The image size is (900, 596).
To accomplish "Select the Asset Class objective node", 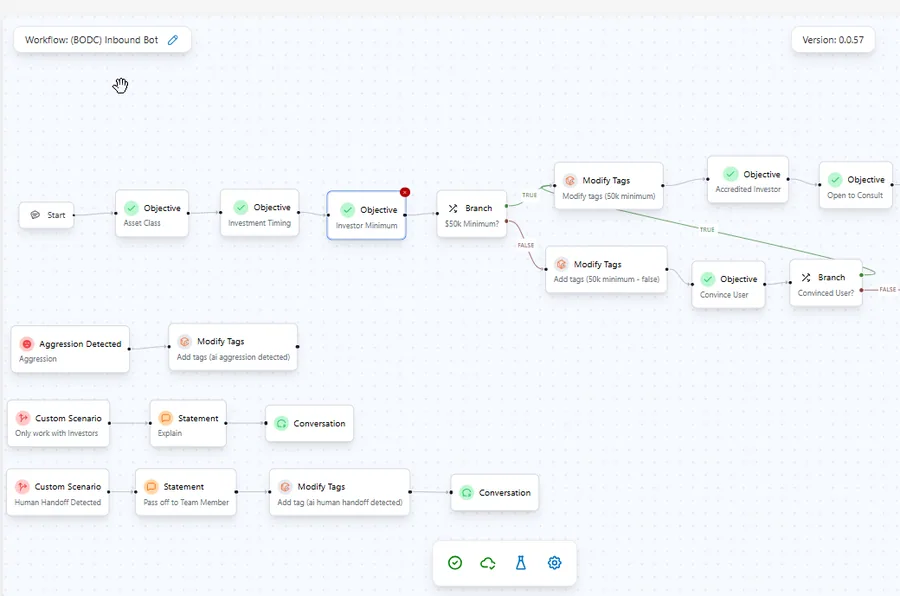I will coord(152,214).
